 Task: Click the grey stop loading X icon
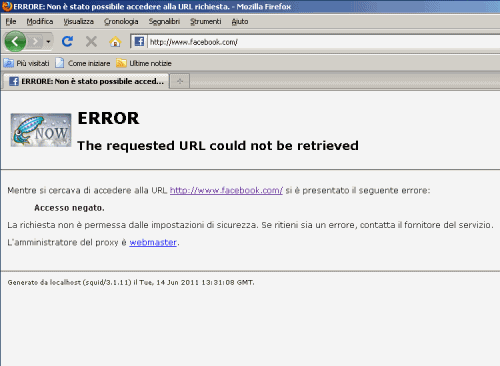point(91,42)
